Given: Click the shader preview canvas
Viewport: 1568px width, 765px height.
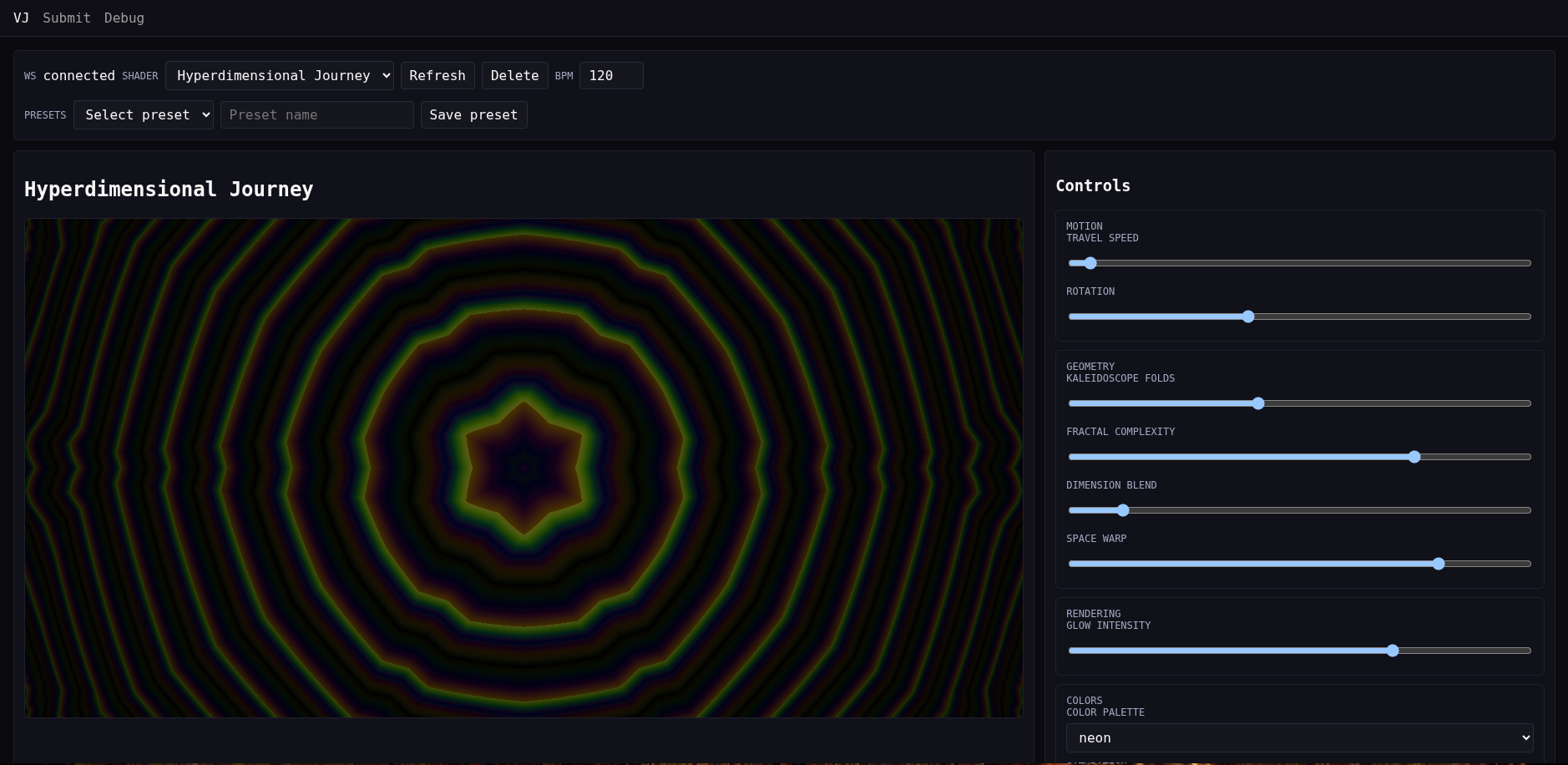Looking at the screenshot, I should pyautogui.click(x=524, y=468).
